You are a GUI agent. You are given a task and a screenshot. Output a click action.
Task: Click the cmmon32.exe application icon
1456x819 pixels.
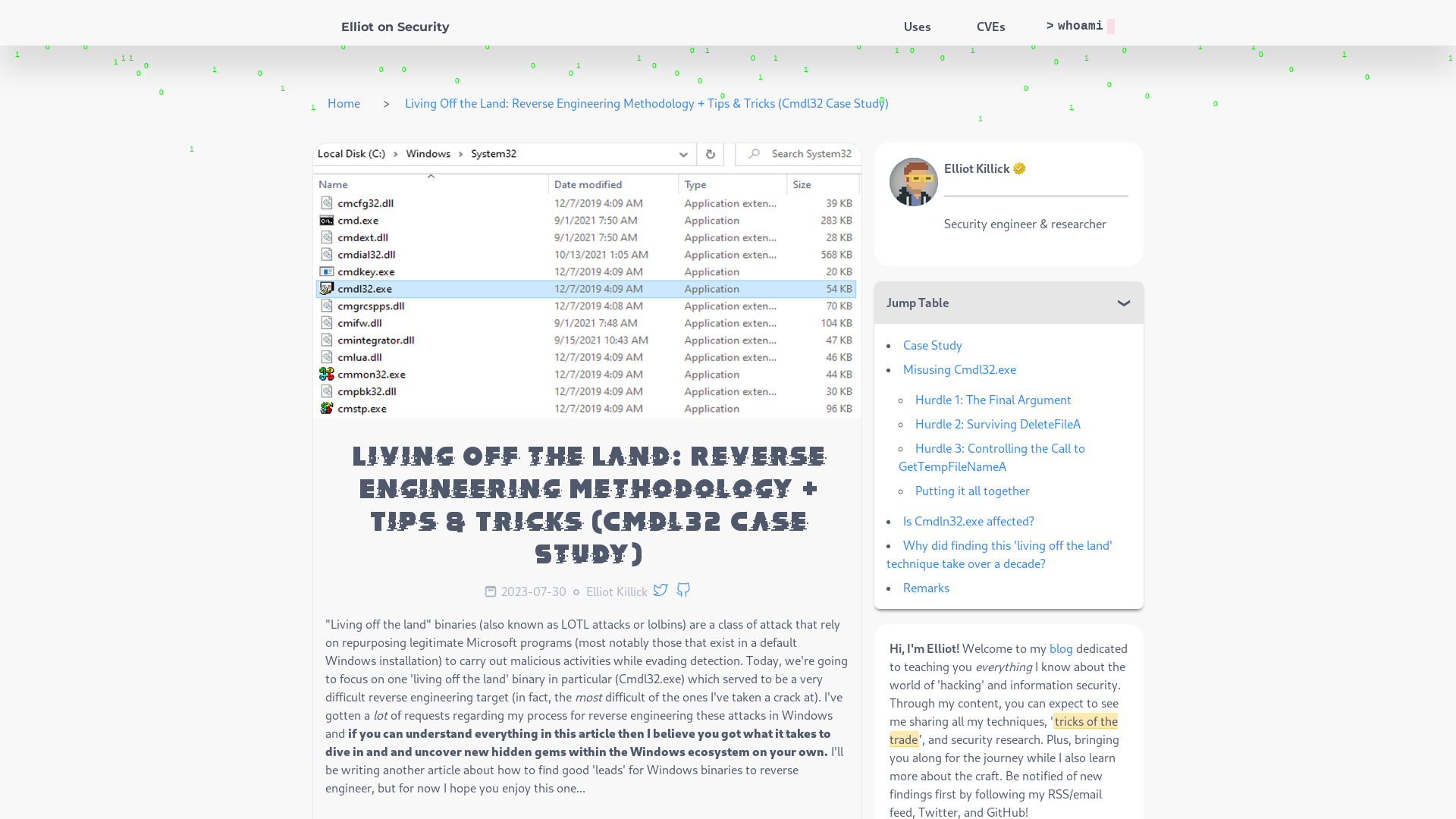(326, 373)
